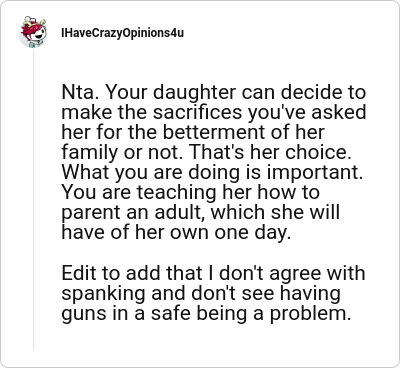Click the word "guns" in the last line

pyautogui.click(x=84, y=314)
